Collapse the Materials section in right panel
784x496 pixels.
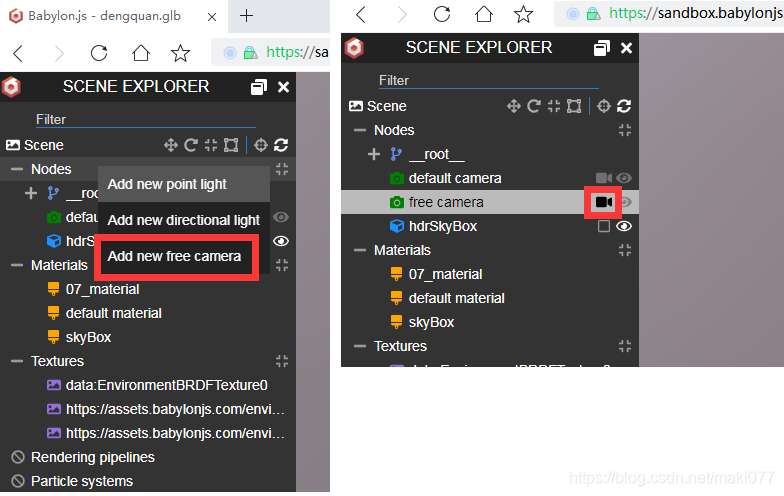(360, 250)
